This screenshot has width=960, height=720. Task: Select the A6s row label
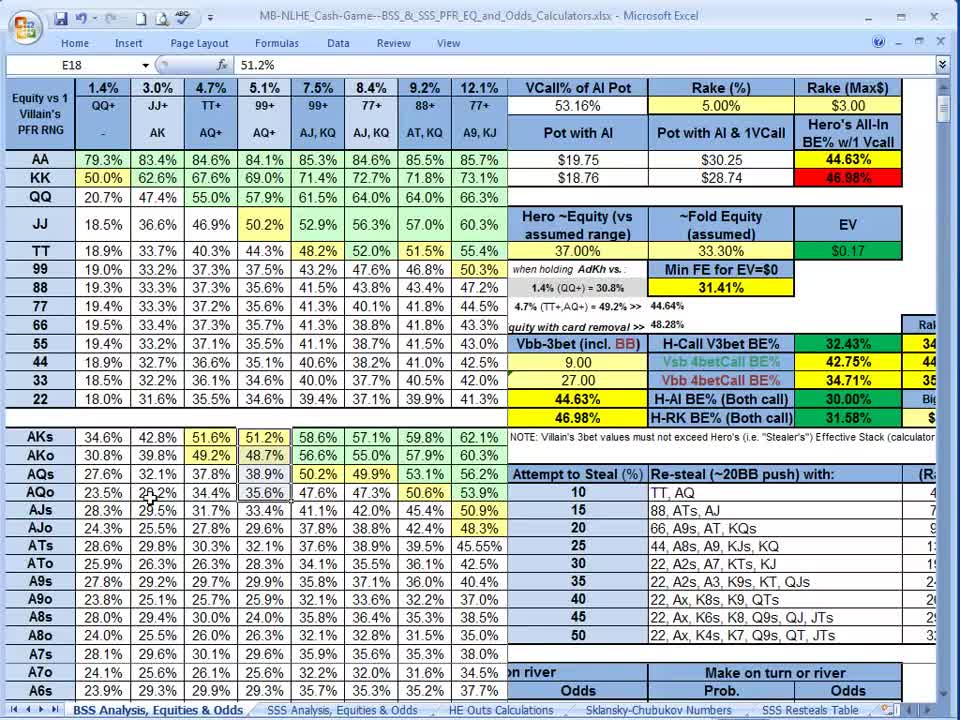tap(40, 691)
